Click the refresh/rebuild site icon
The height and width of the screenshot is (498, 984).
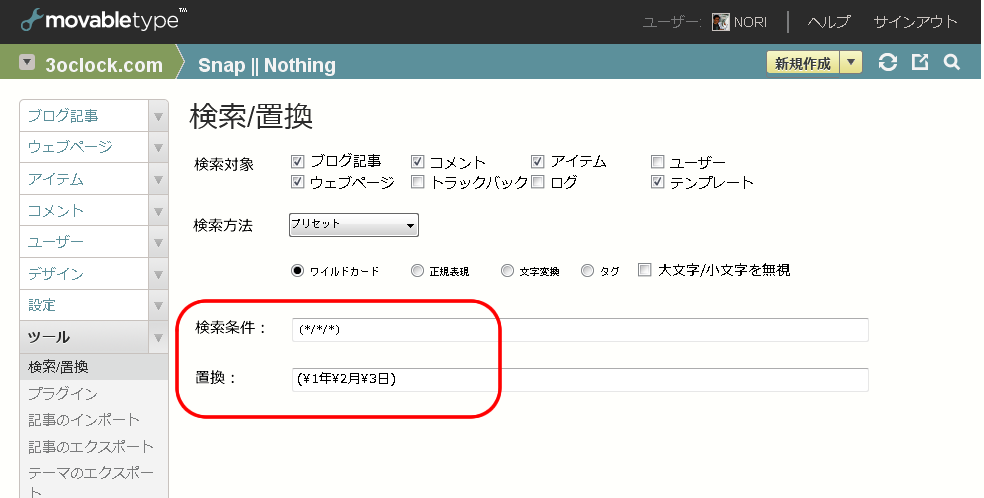click(887, 63)
